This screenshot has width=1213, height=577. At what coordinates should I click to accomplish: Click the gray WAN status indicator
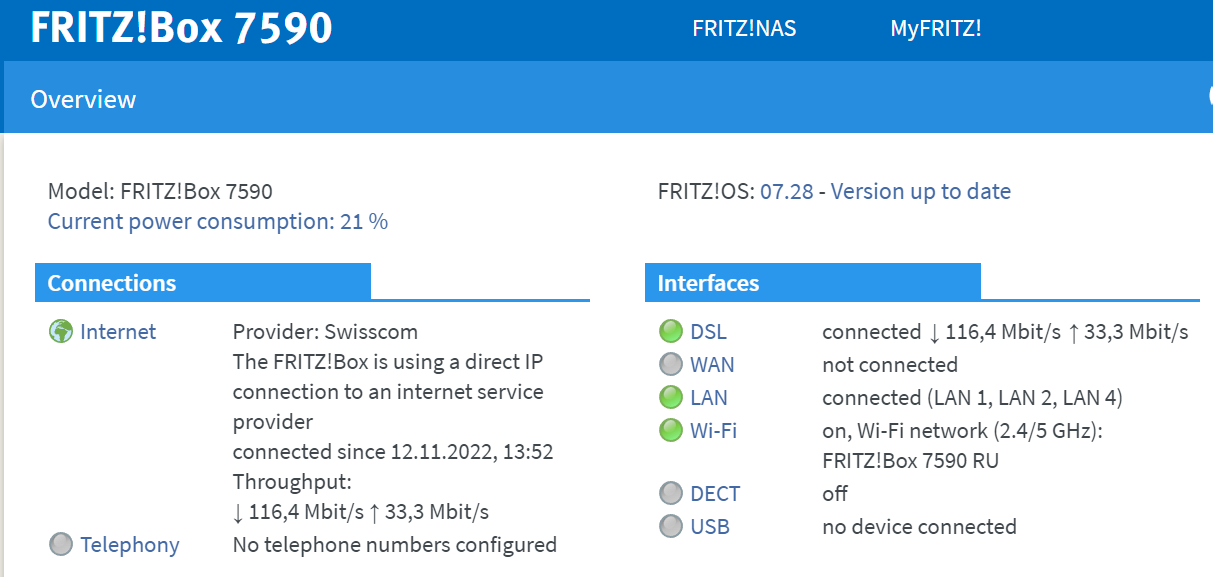[670, 364]
